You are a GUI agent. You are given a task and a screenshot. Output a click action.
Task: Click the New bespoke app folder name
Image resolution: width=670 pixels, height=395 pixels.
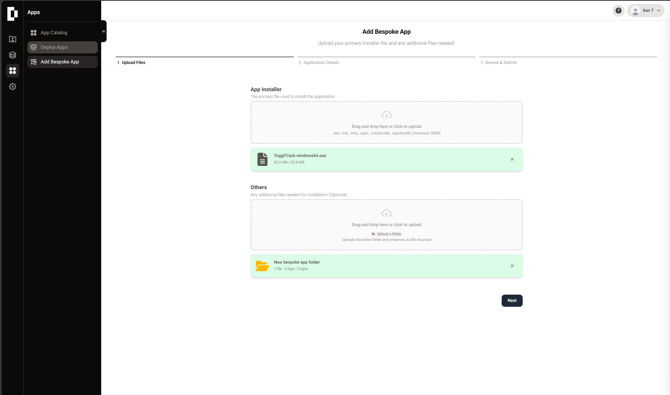click(297, 262)
